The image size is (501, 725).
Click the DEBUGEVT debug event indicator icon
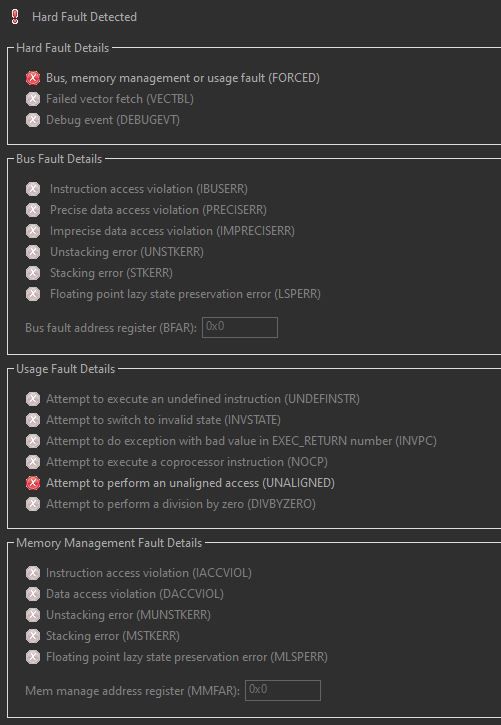(33, 120)
